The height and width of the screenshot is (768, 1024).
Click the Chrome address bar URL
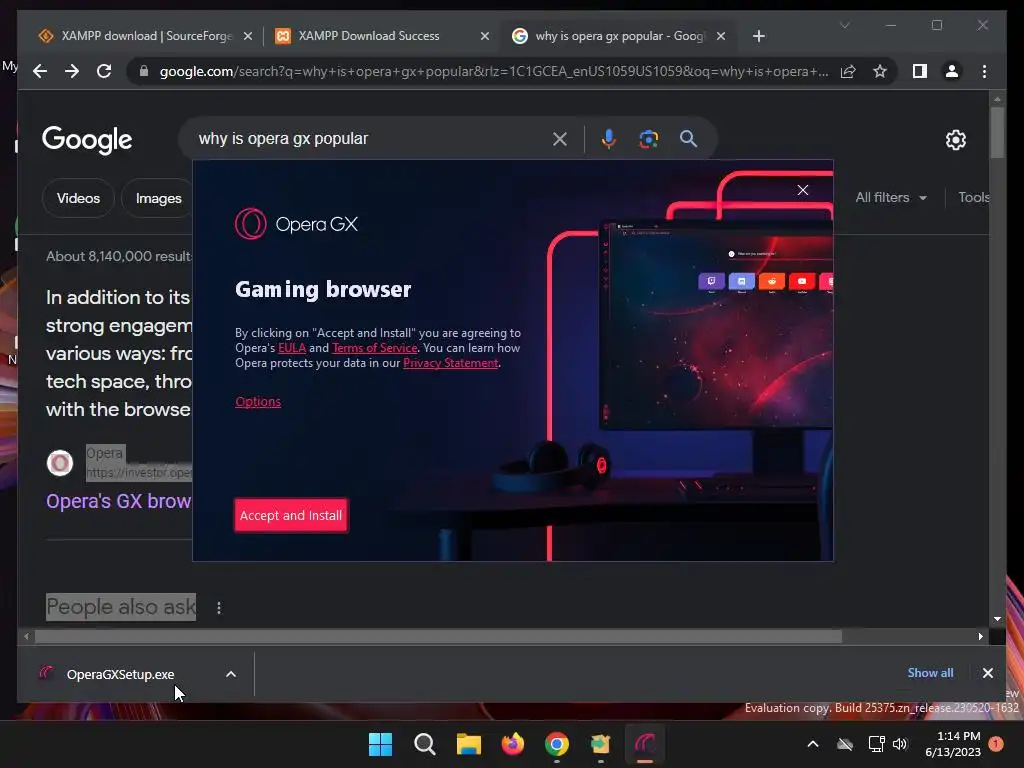click(x=494, y=71)
